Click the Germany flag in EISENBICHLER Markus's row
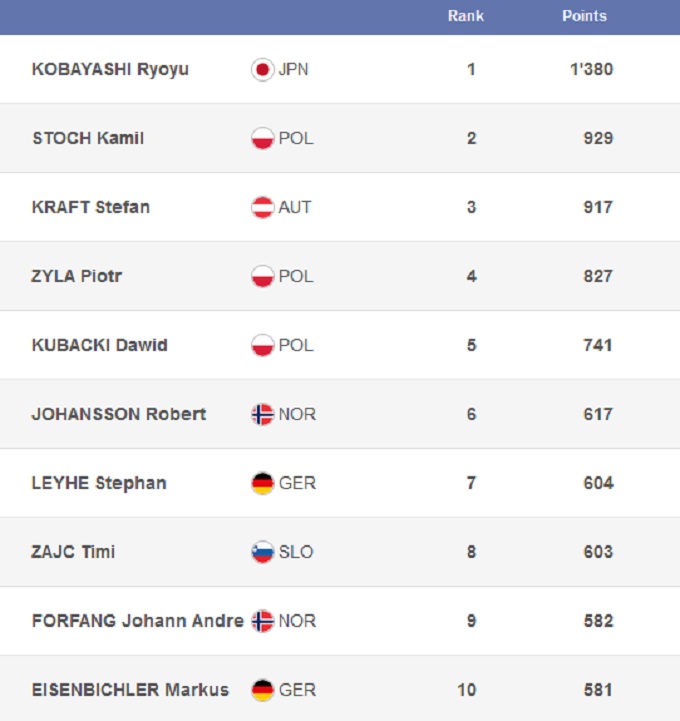 (262, 691)
